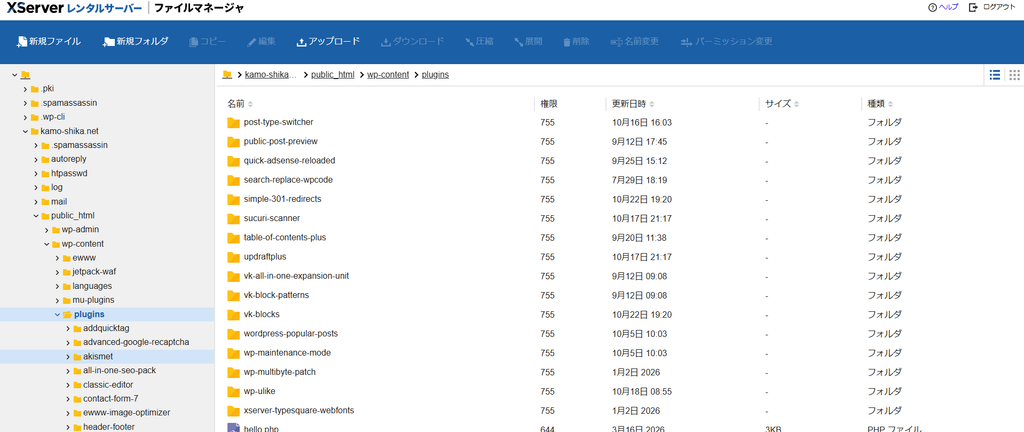
Task: Click the 展開 extract toolbar item
Action: [528, 41]
